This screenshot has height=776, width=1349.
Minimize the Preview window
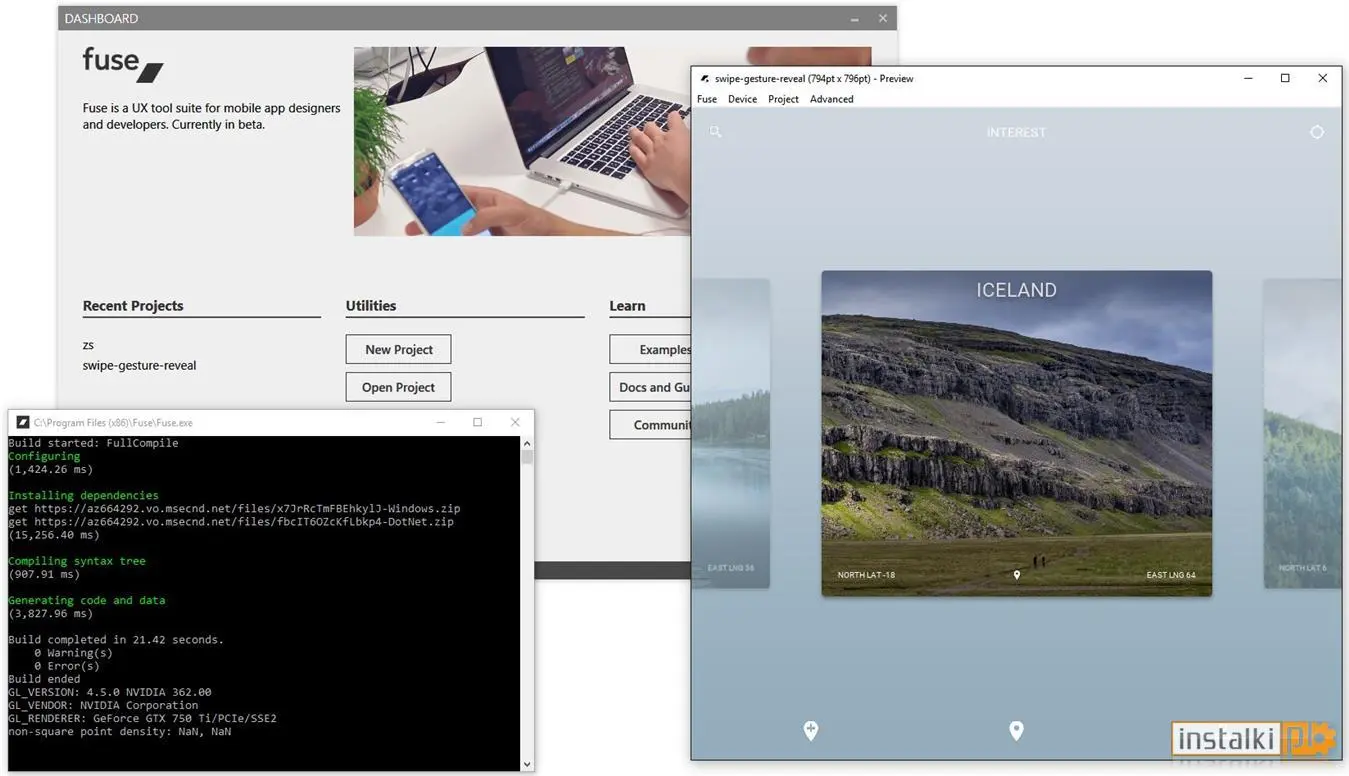coord(1248,78)
